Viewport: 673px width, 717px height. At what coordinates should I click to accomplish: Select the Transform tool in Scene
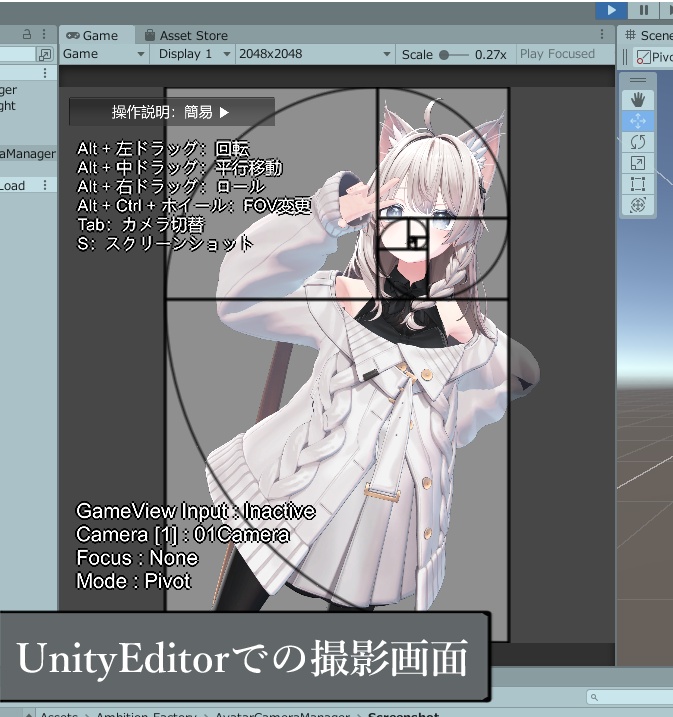pyautogui.click(x=638, y=205)
